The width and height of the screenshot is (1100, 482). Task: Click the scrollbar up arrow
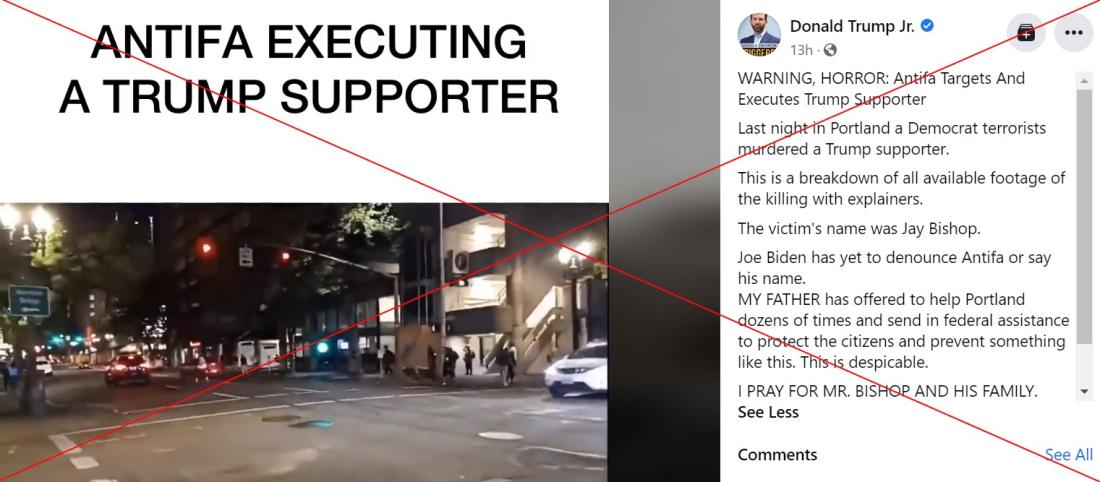(x=1085, y=81)
